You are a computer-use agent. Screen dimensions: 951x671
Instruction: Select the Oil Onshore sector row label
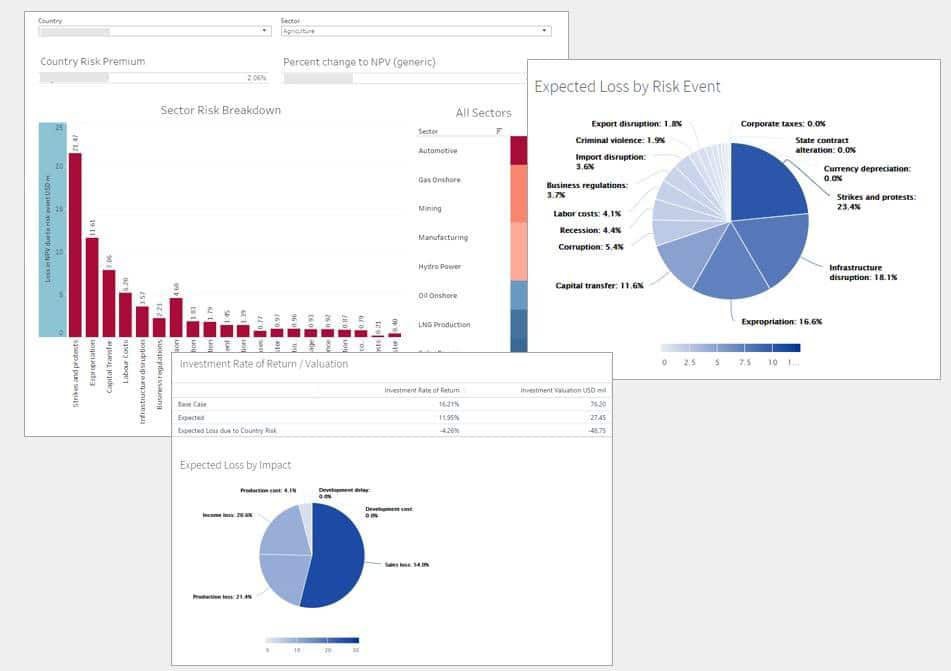[438, 295]
